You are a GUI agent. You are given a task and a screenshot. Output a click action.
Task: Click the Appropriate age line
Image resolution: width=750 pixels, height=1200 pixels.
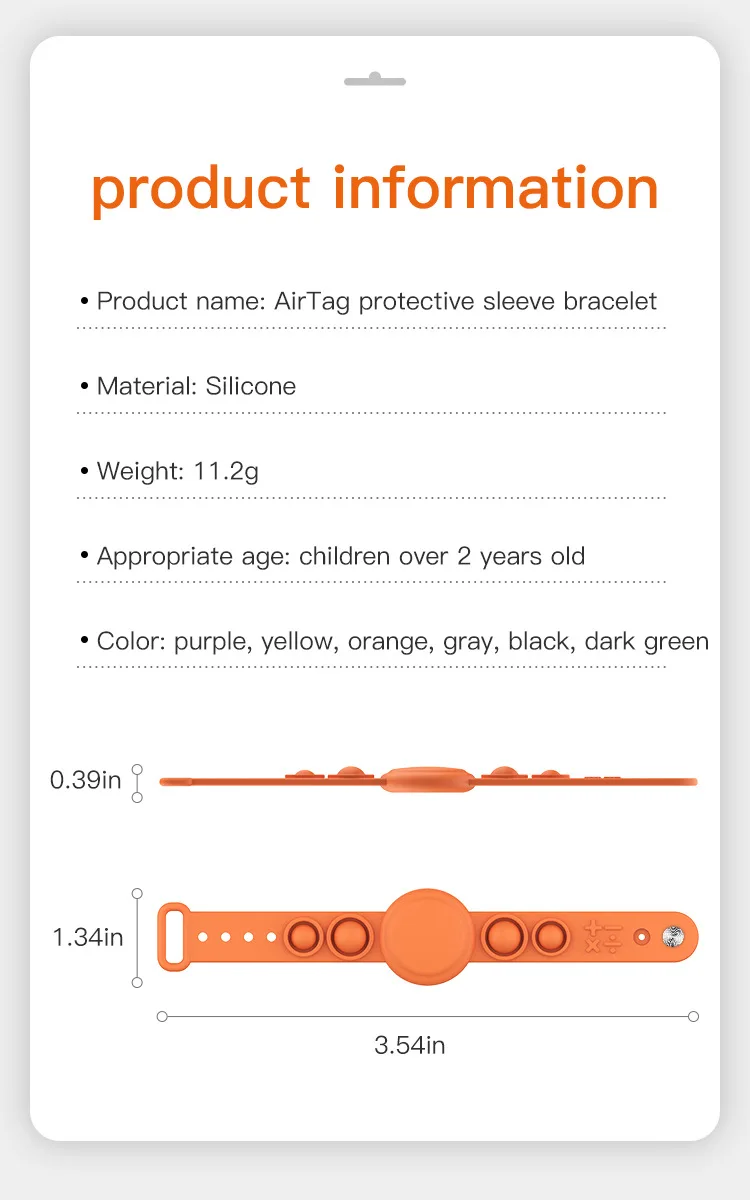(332, 556)
